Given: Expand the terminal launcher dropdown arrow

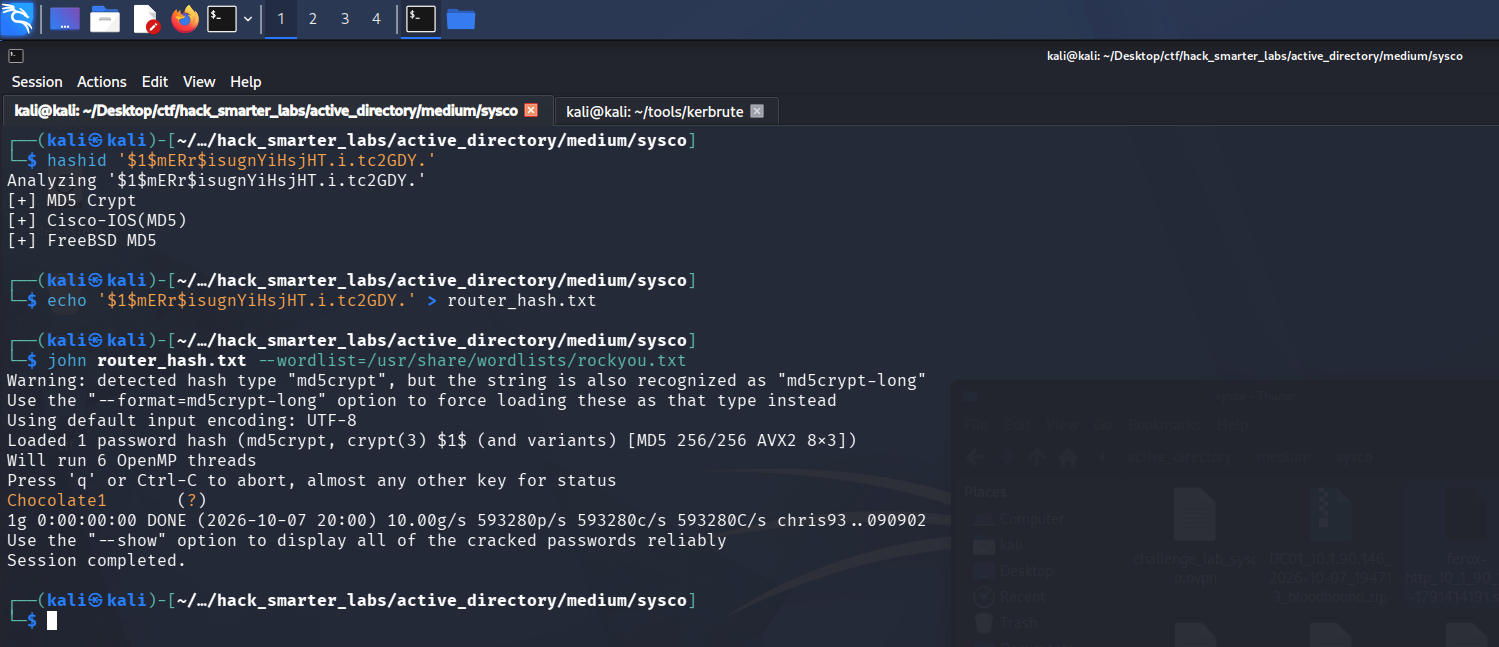Looking at the screenshot, I should (x=247, y=19).
